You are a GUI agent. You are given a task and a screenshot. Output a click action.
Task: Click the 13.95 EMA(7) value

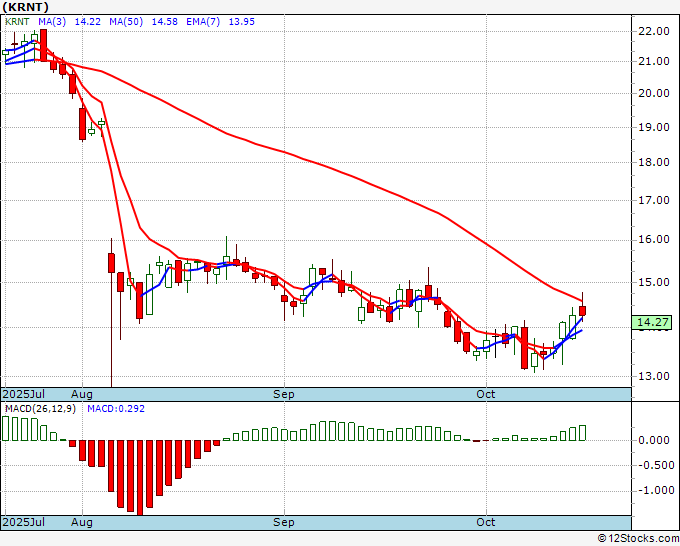pos(242,22)
